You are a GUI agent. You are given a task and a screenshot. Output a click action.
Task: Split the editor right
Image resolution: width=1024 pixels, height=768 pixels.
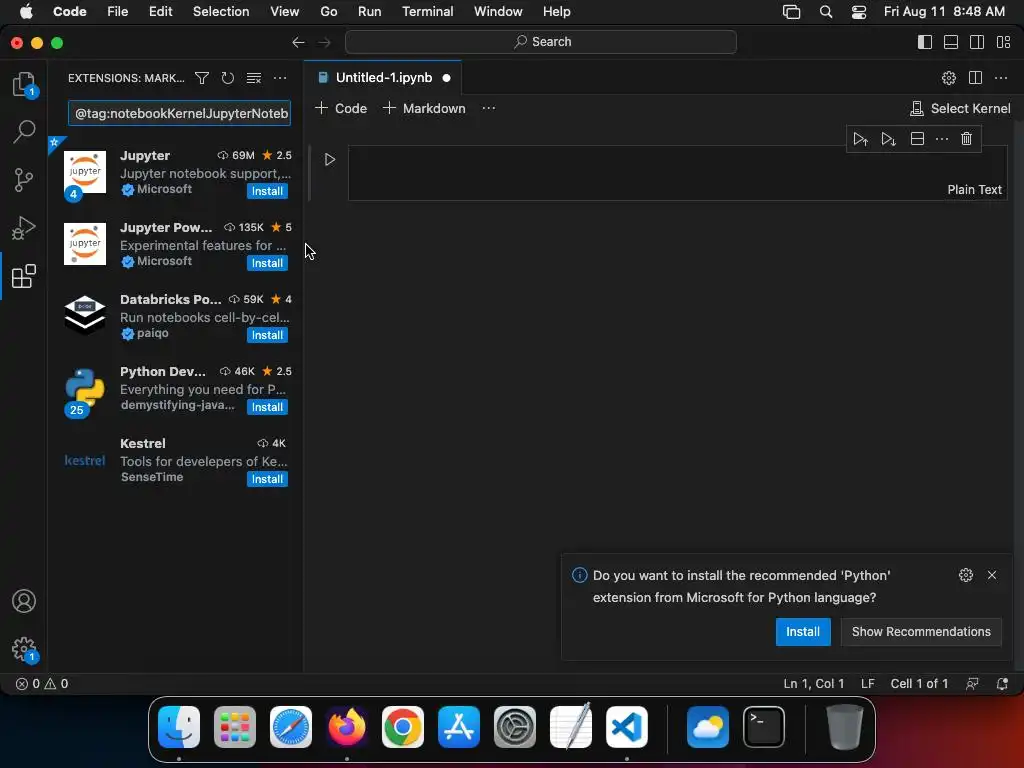click(x=975, y=78)
